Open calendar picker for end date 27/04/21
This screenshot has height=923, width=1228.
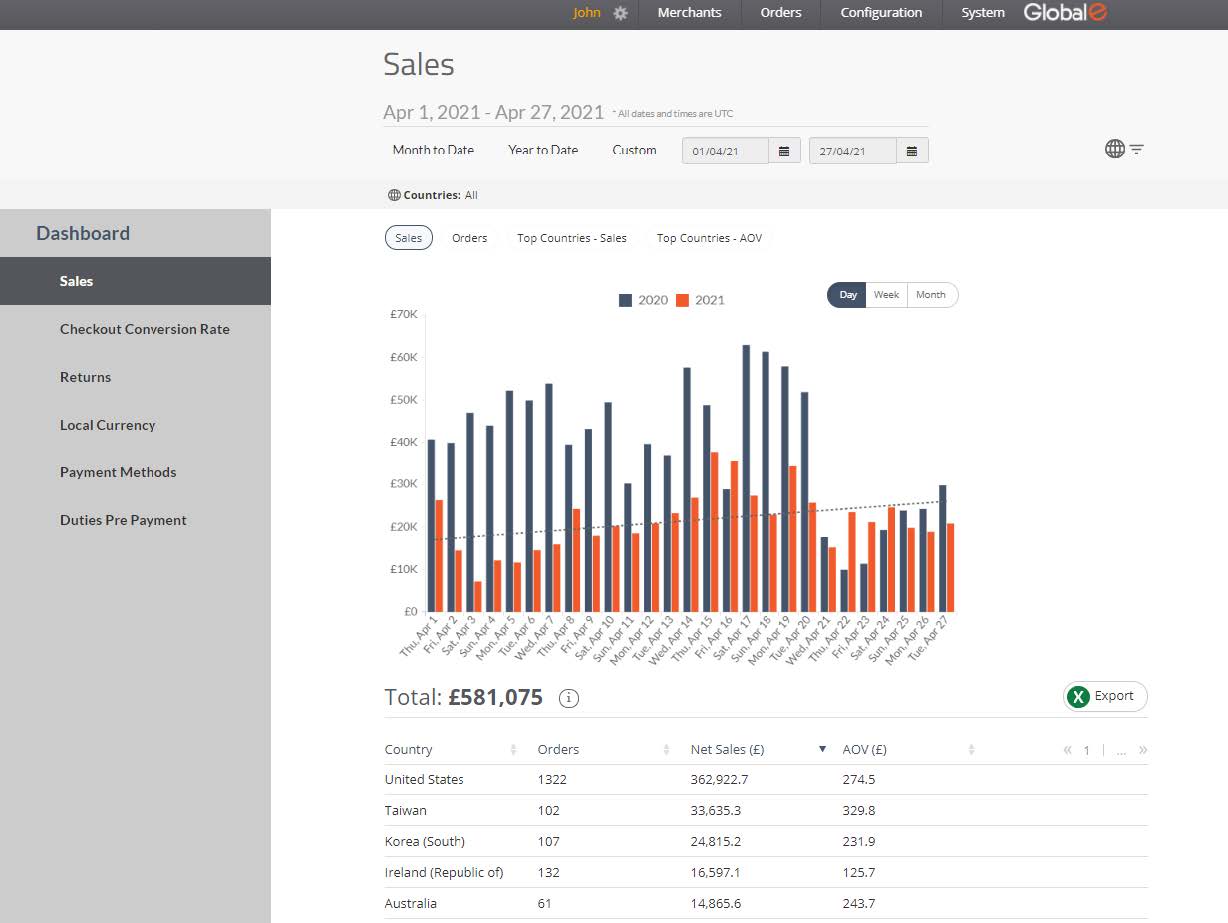(912, 151)
